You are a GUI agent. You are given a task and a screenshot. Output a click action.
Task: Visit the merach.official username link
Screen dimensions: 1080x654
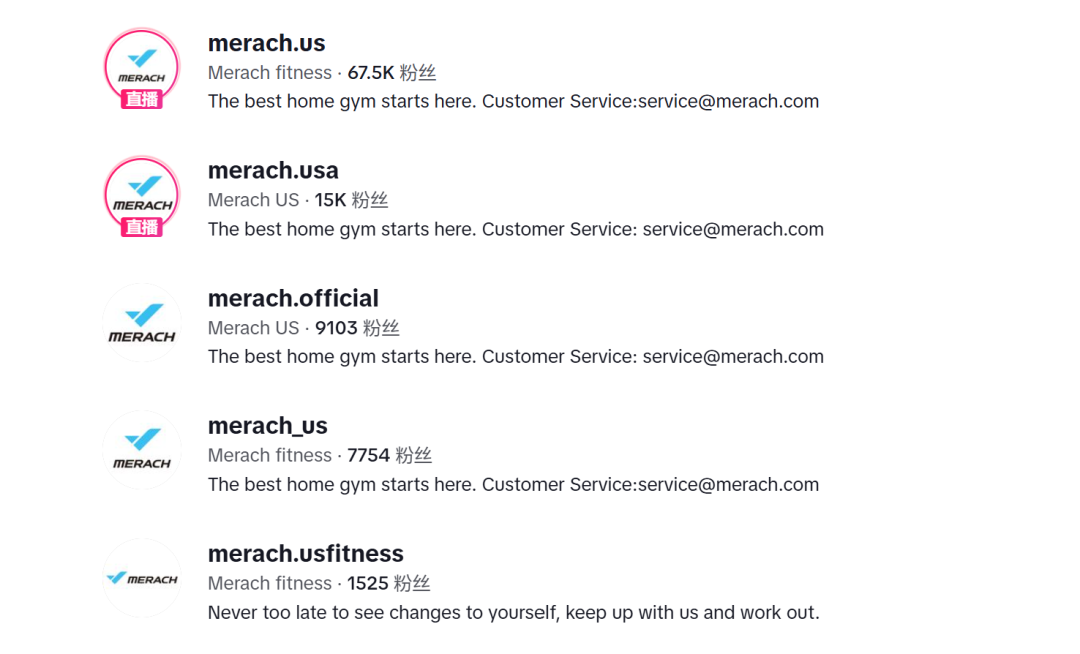[x=293, y=298]
